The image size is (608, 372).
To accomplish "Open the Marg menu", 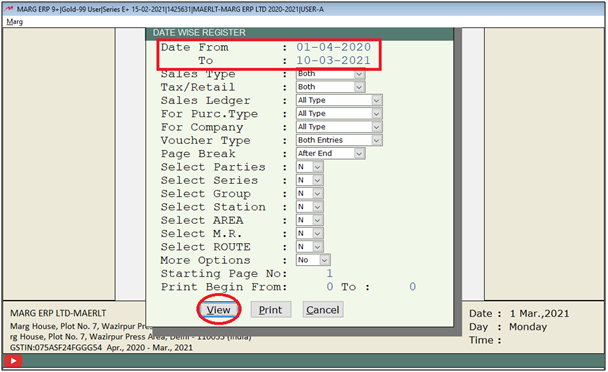I will pos(15,22).
